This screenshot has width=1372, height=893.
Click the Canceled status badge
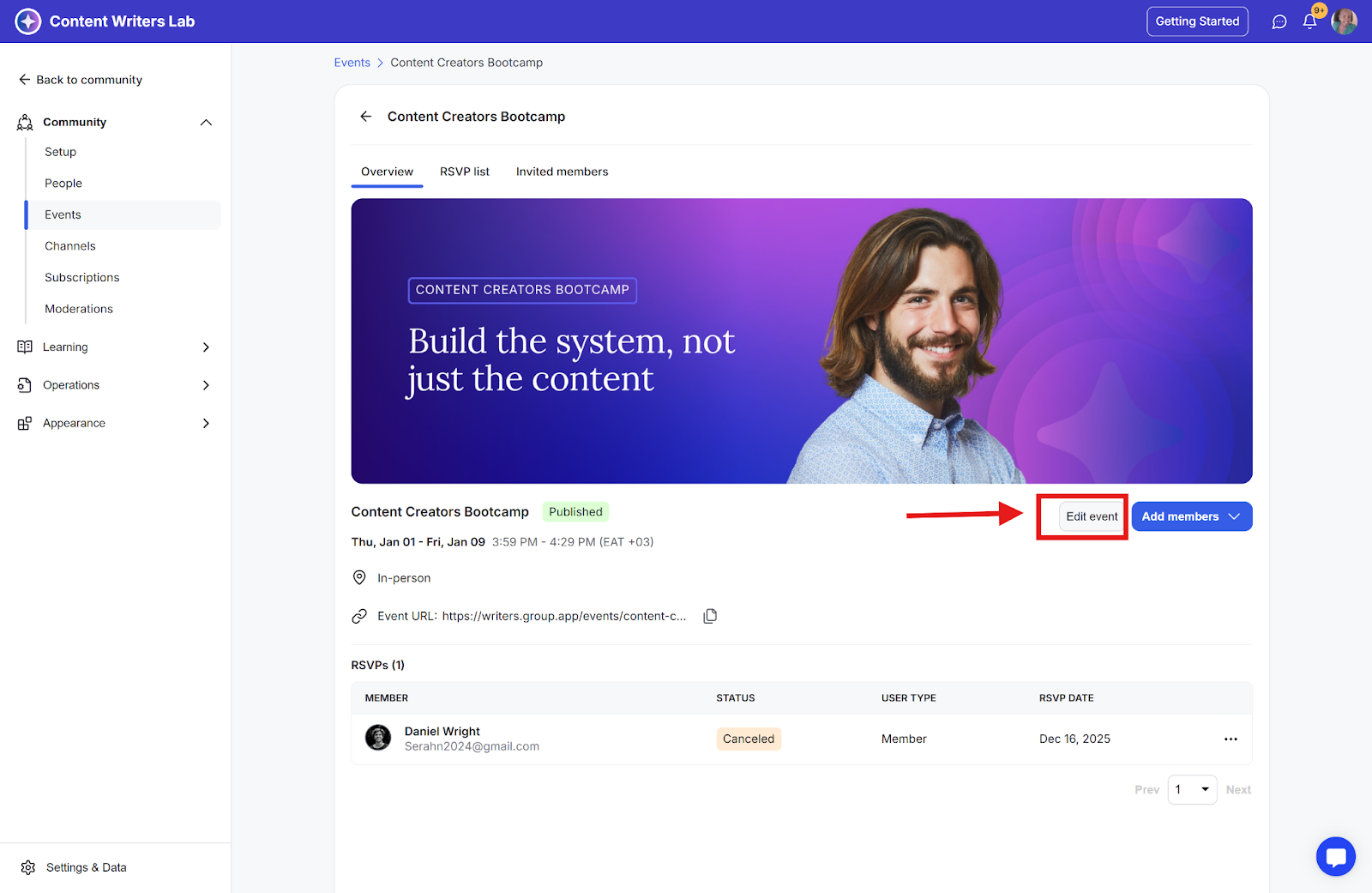(x=749, y=739)
